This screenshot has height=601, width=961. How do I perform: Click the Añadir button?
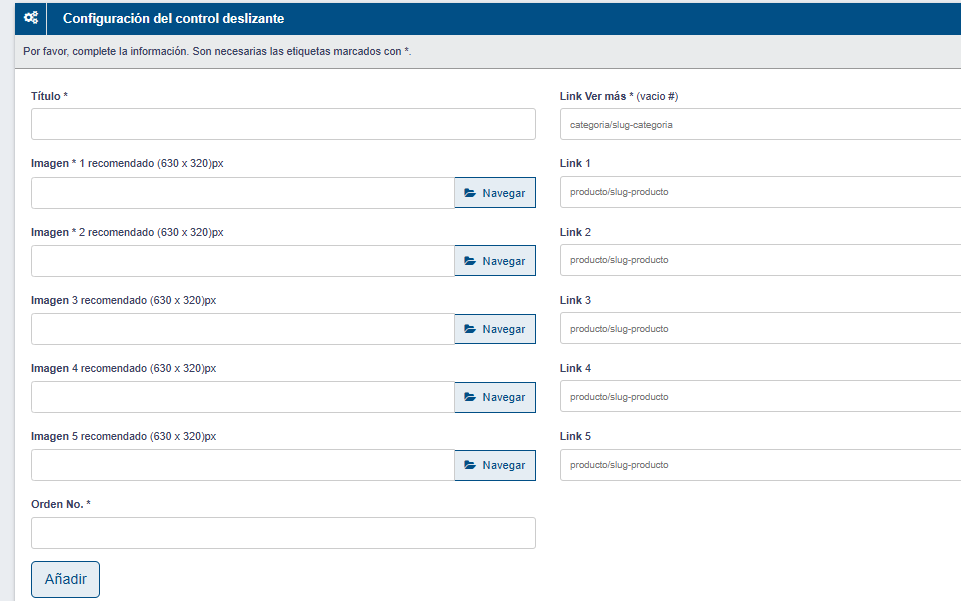(x=66, y=579)
